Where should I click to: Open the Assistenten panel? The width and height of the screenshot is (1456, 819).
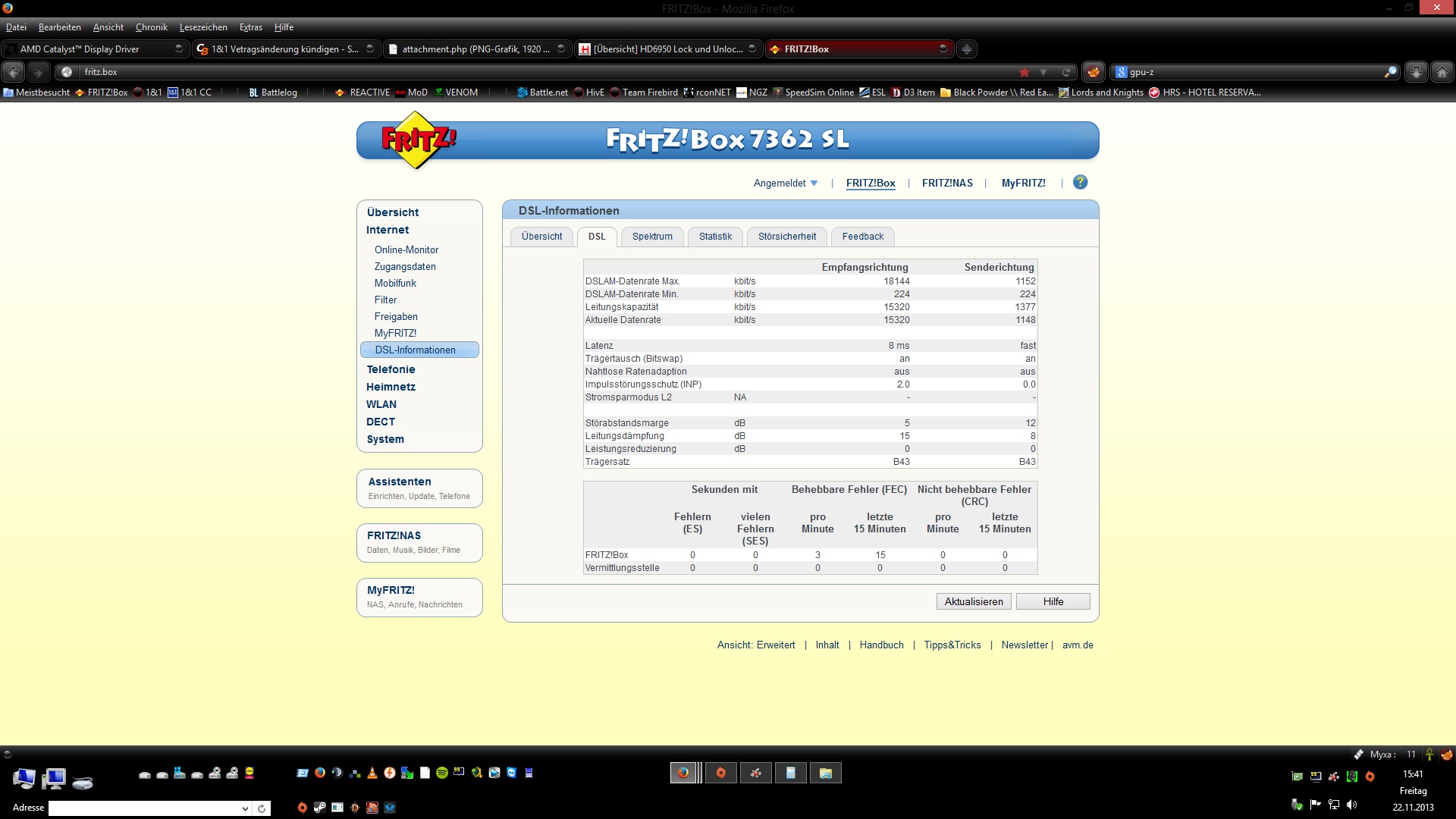[419, 488]
